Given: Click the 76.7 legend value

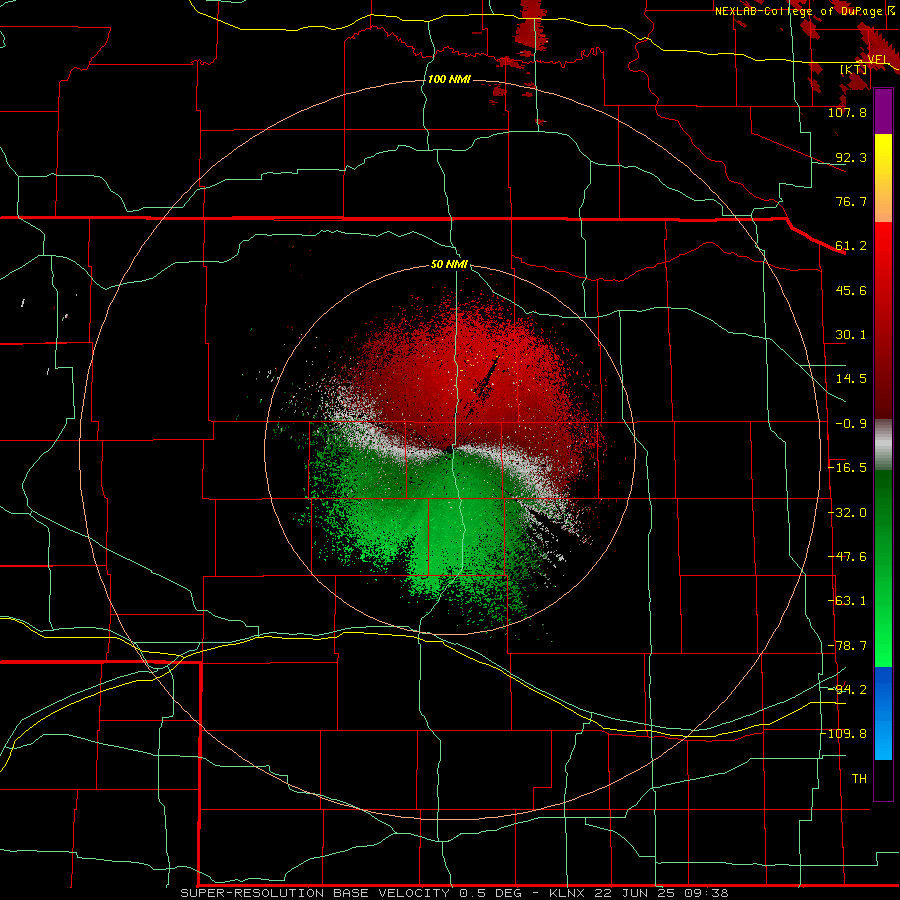Looking at the screenshot, I should 851,201.
